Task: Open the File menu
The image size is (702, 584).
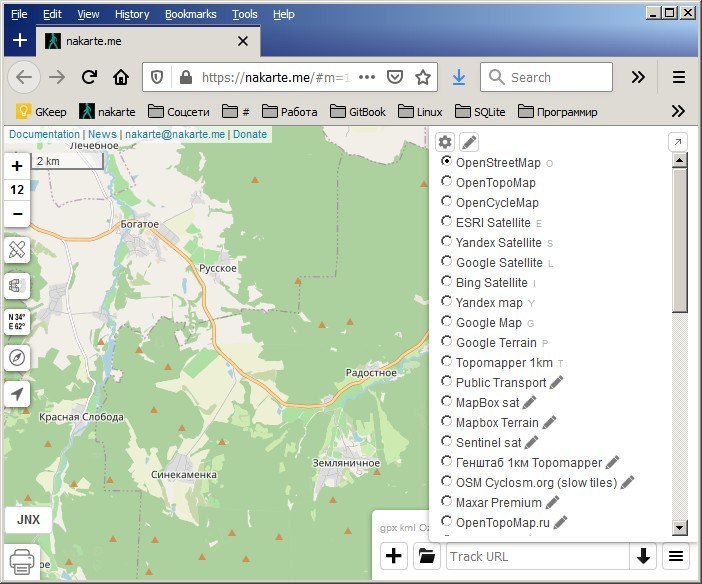Action: click(19, 14)
